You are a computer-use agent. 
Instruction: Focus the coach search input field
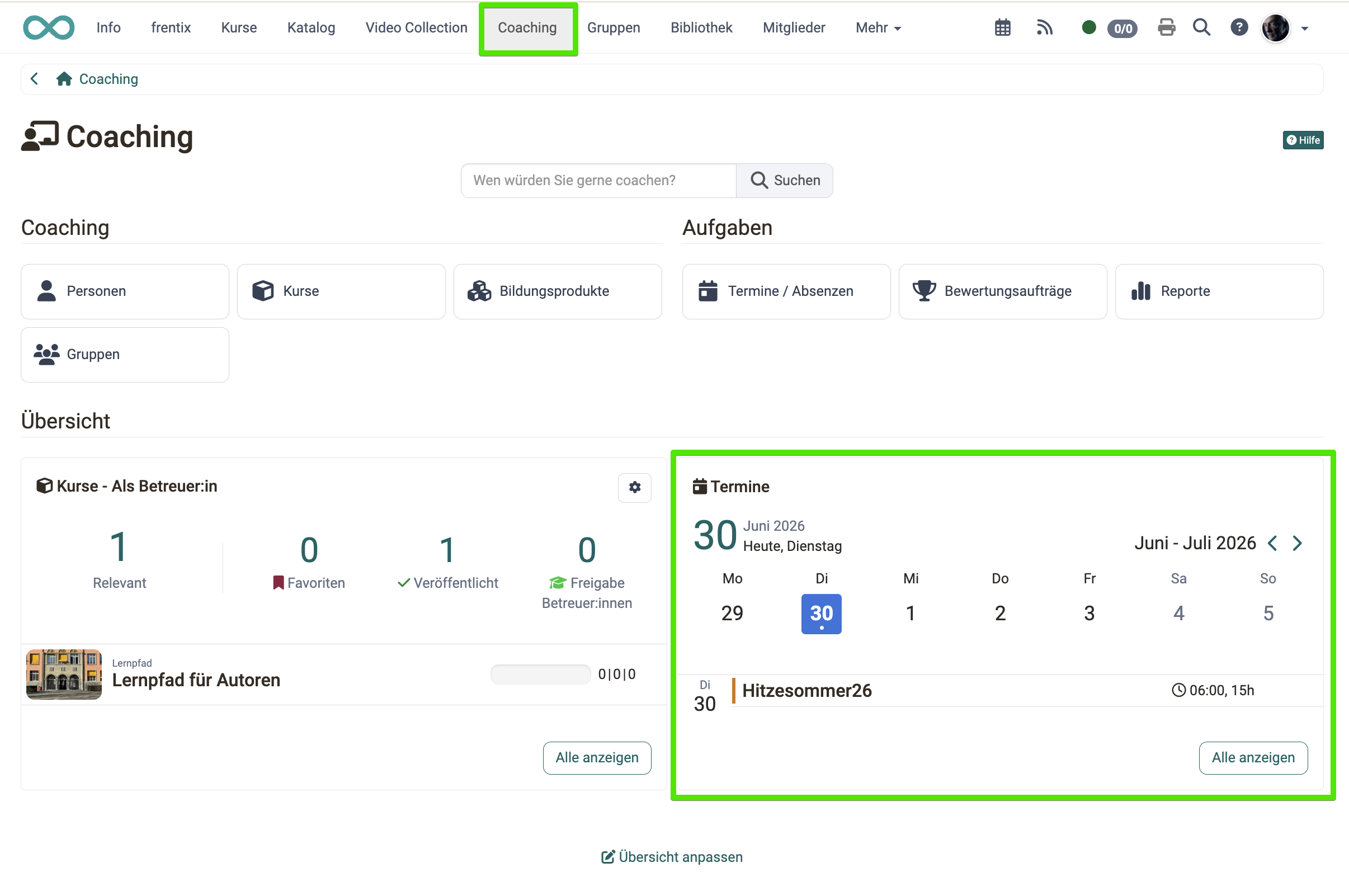598,180
